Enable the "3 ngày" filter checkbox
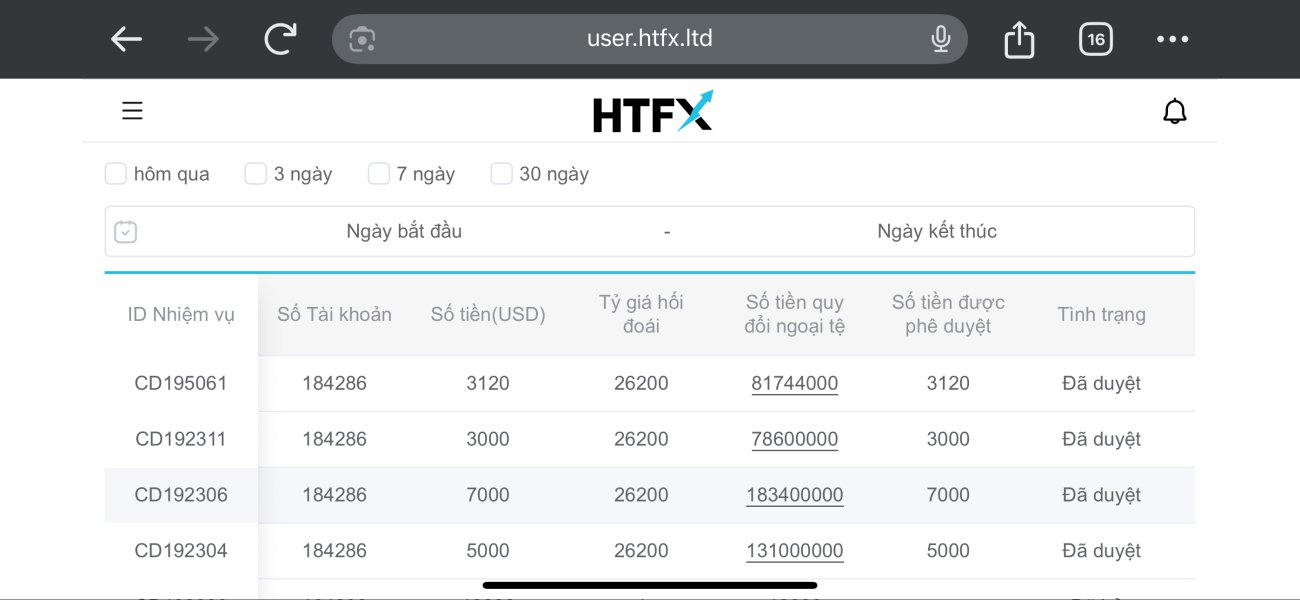This screenshot has width=1300, height=600. (x=256, y=174)
